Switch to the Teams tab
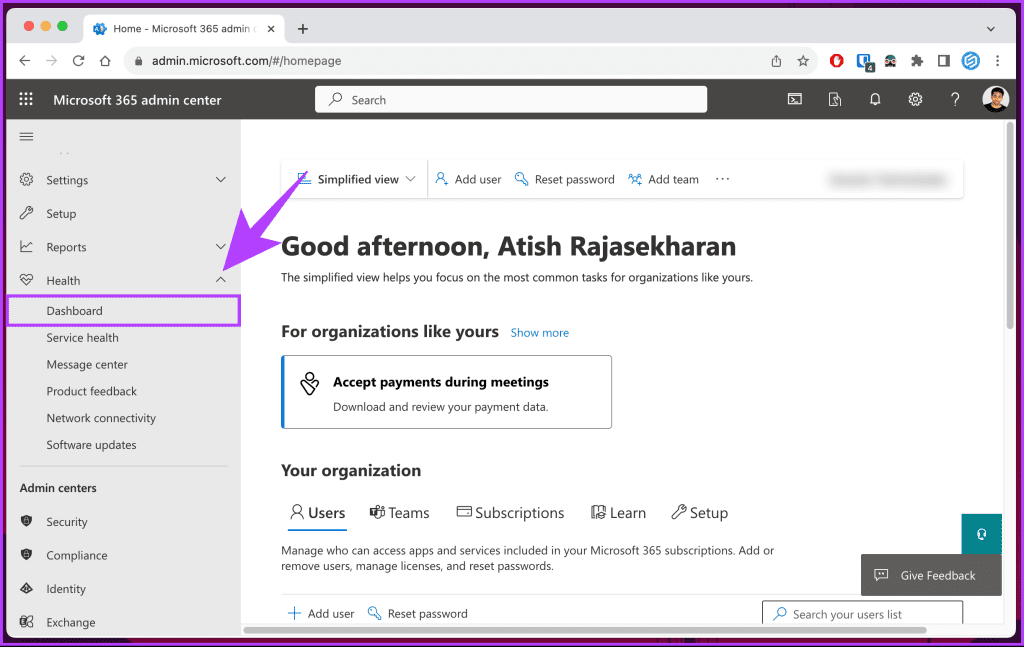1024x647 pixels. [399, 512]
